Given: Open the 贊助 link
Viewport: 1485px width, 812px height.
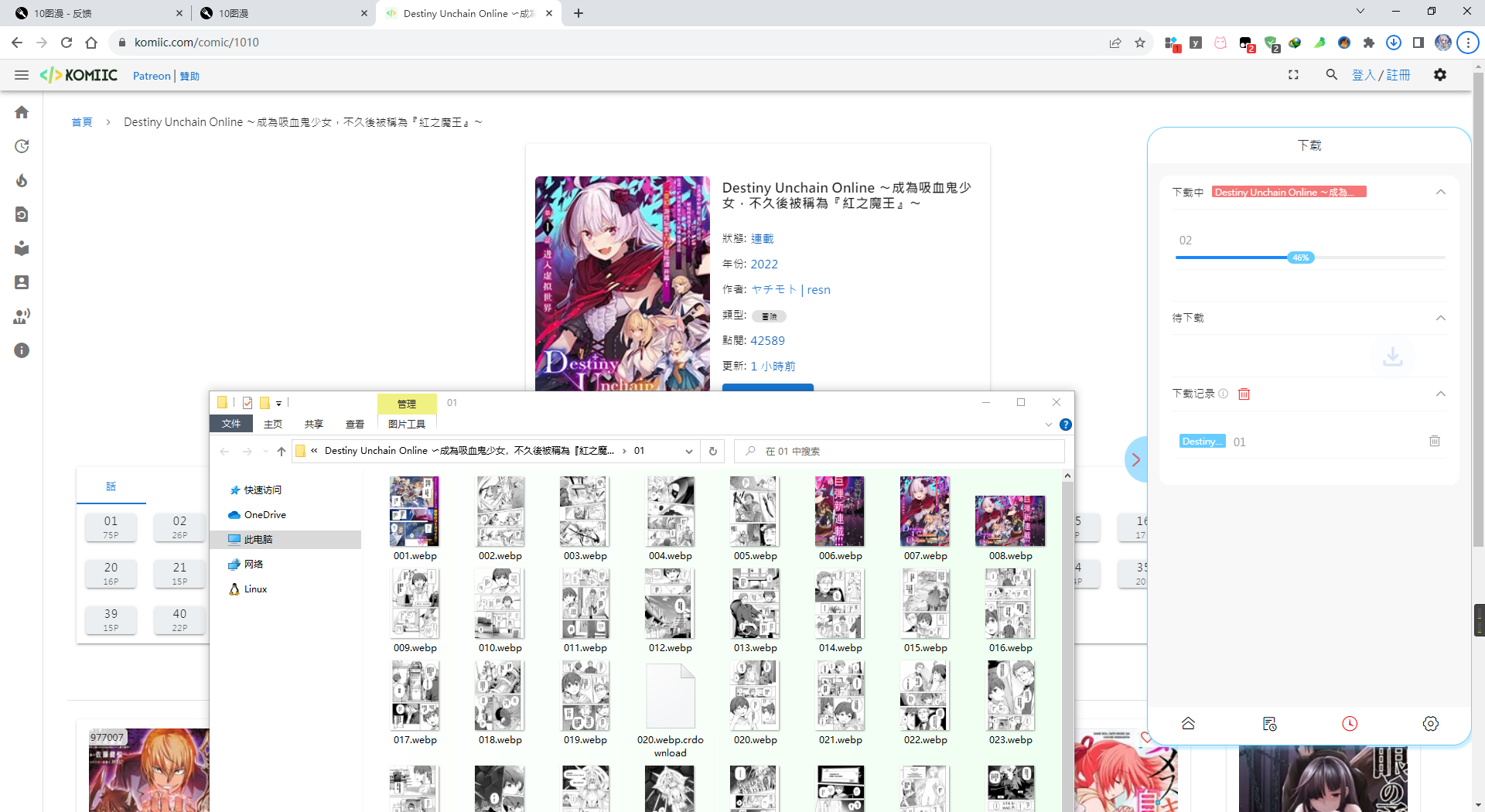Looking at the screenshot, I should pos(189,76).
